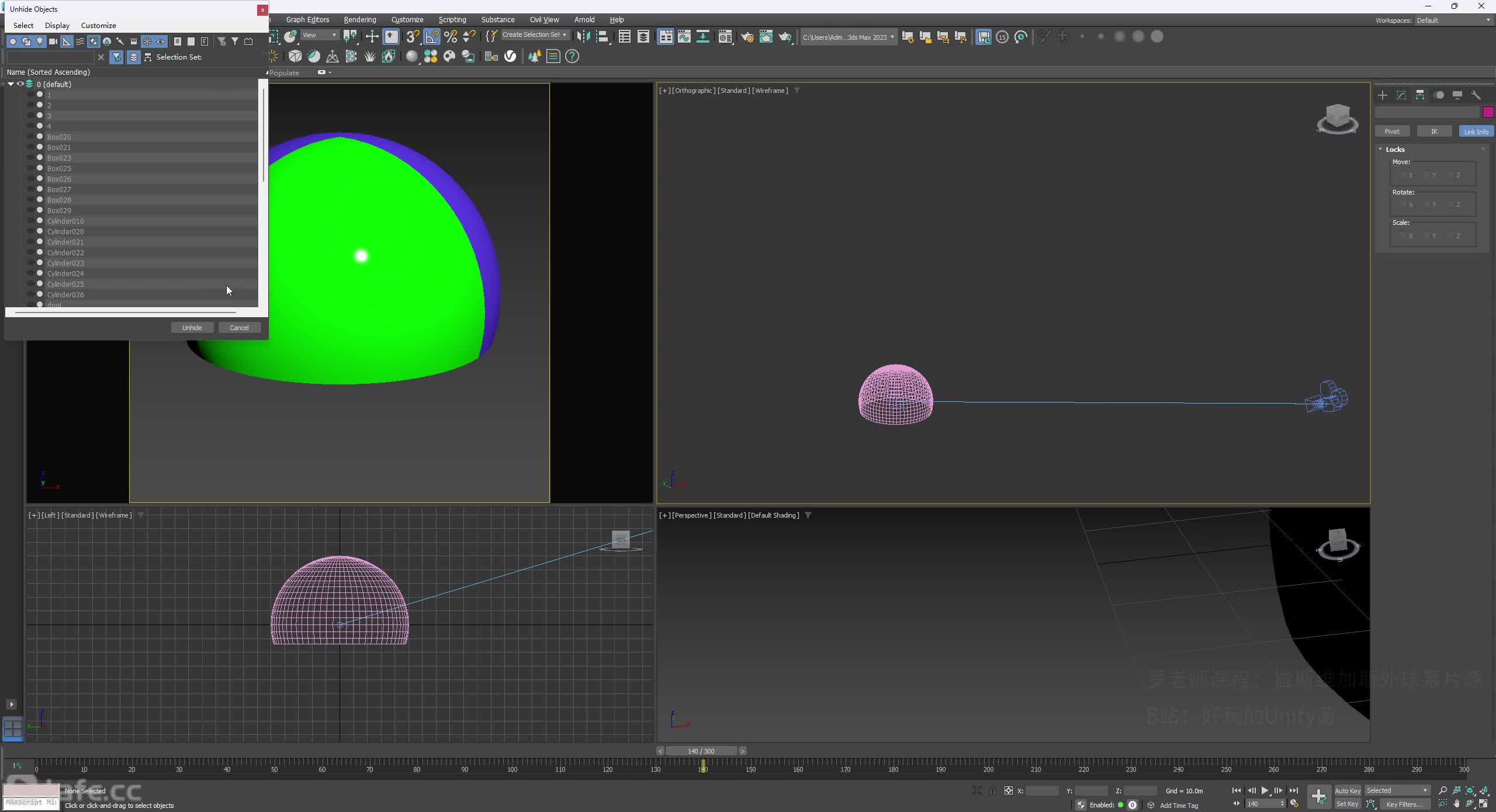Click the Auto Key icon in timeline
The image size is (1496, 812).
click(x=1348, y=791)
